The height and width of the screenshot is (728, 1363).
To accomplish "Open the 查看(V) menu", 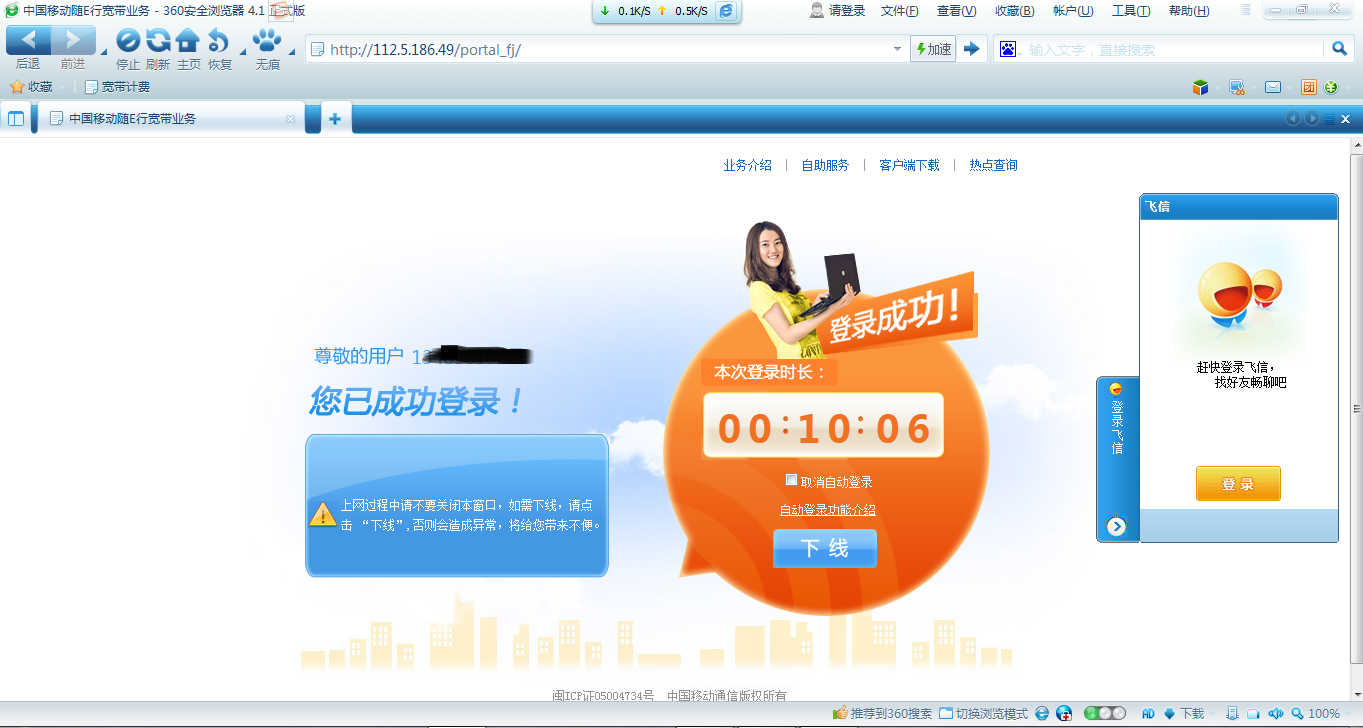I will (x=956, y=11).
